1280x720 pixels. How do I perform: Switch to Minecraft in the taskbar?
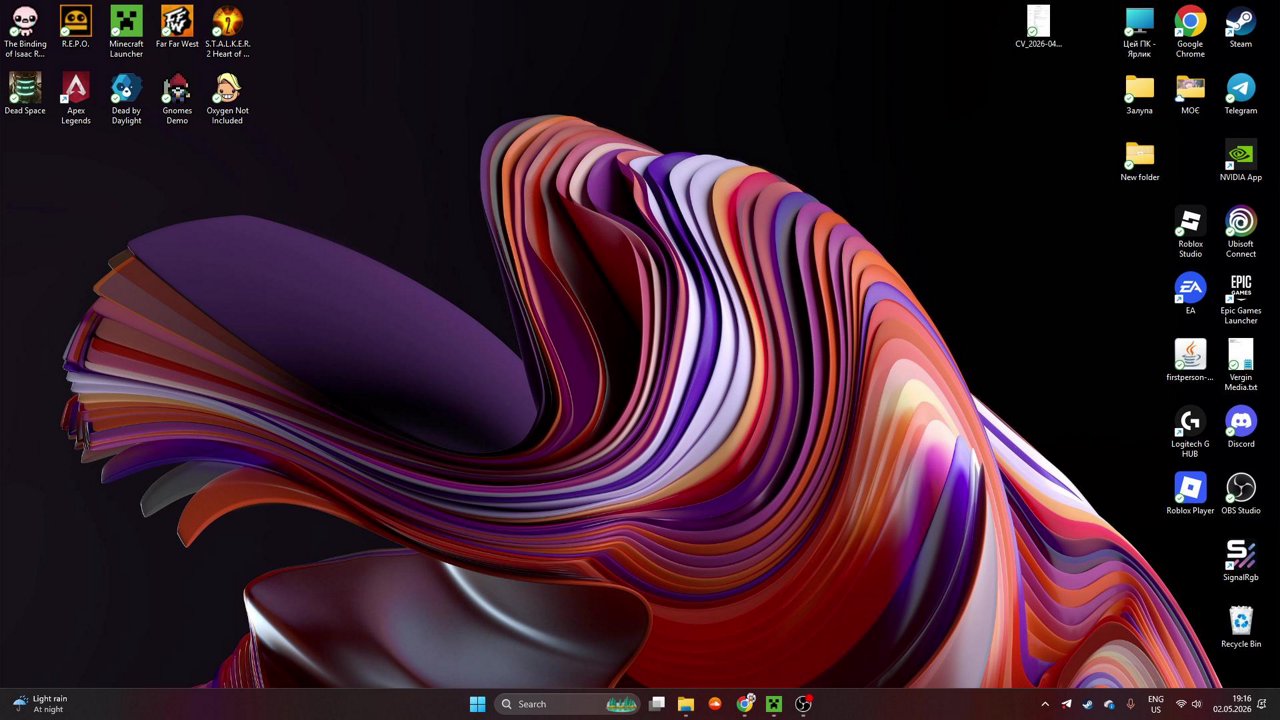(773, 704)
